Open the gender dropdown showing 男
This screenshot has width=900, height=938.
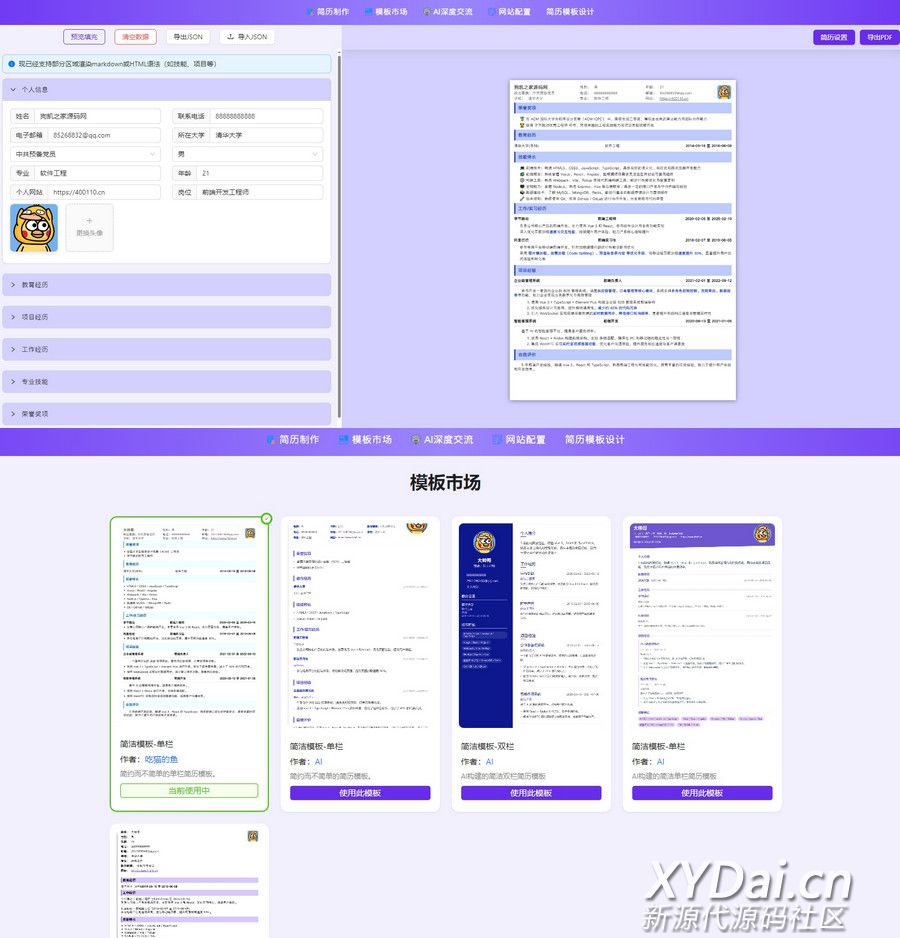(248, 154)
